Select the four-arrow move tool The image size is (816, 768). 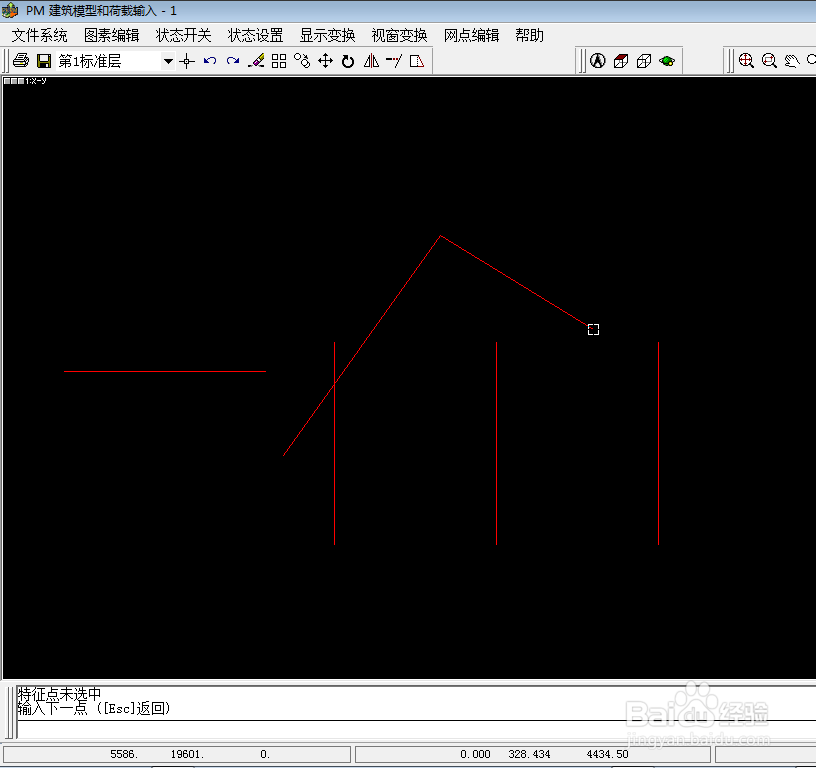[325, 61]
